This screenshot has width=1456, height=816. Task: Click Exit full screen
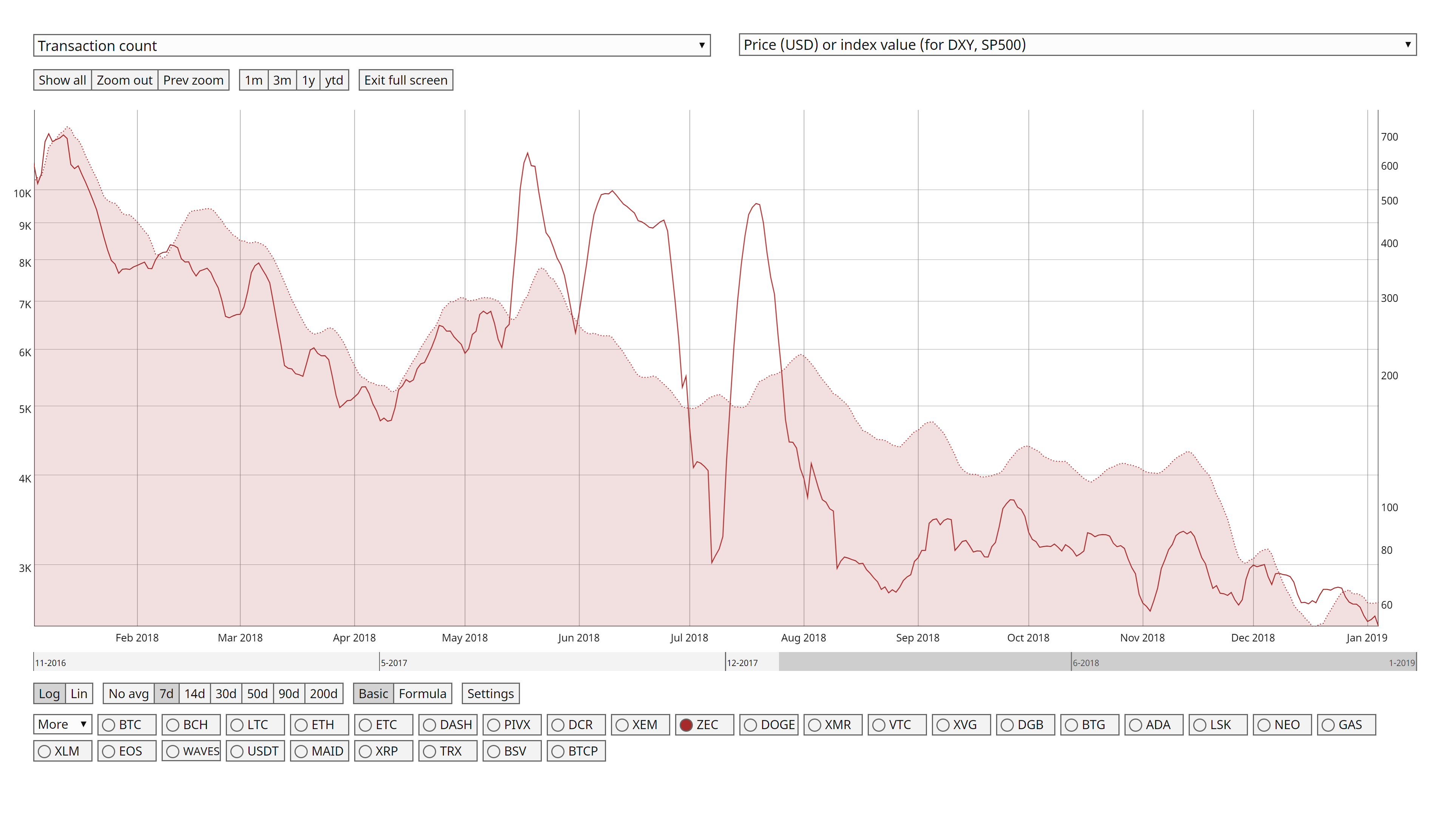pyautogui.click(x=405, y=80)
